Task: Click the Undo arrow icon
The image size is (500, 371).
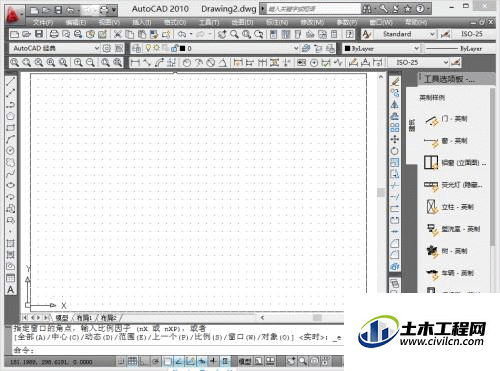Action: (x=182, y=34)
